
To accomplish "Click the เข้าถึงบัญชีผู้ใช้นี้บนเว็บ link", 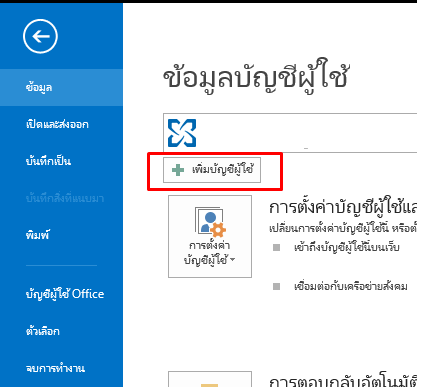I will tap(347, 248).
